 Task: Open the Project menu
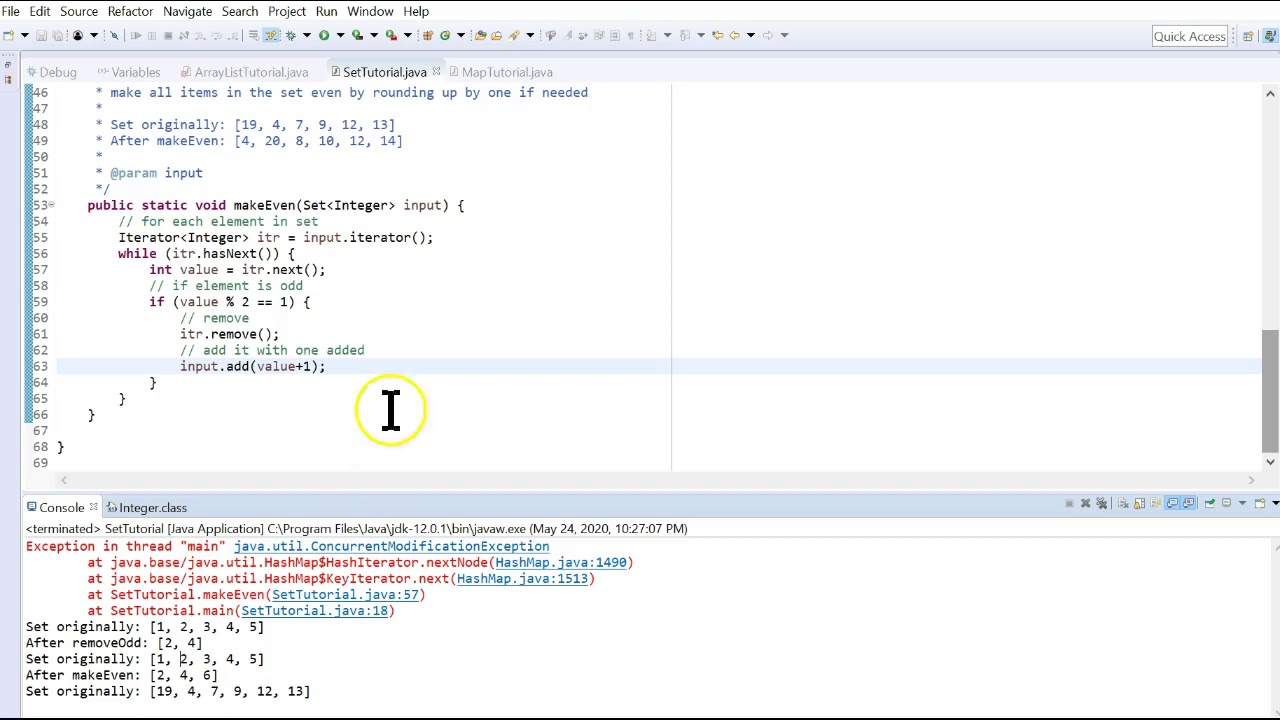(x=286, y=11)
